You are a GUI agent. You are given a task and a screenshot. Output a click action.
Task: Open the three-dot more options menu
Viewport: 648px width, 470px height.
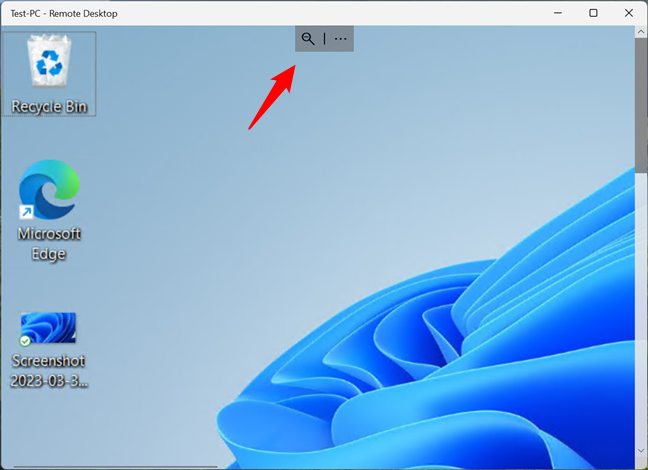tap(341, 39)
